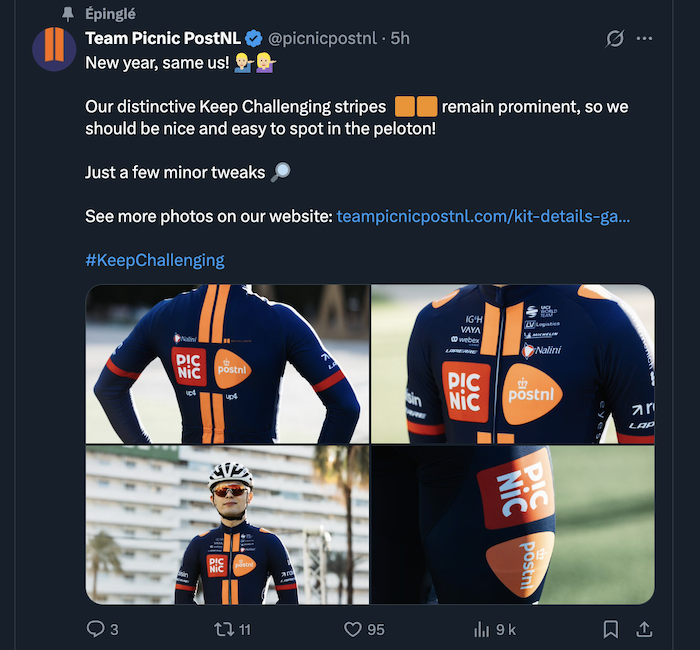
Task: Click the #KeepChallenging hashtag
Action: (155, 260)
